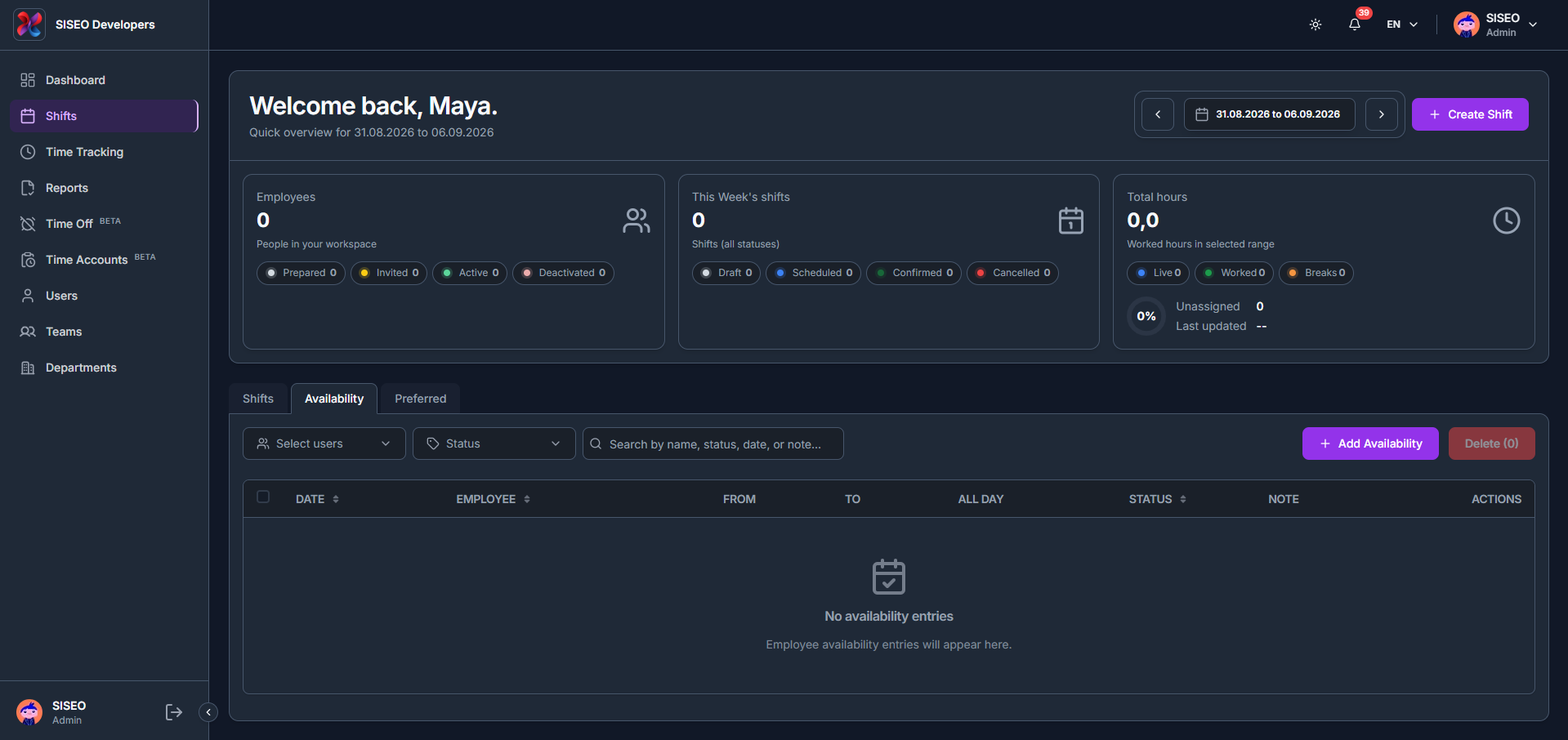Click the search by name input field
The height and width of the screenshot is (740, 1568).
[x=713, y=444]
